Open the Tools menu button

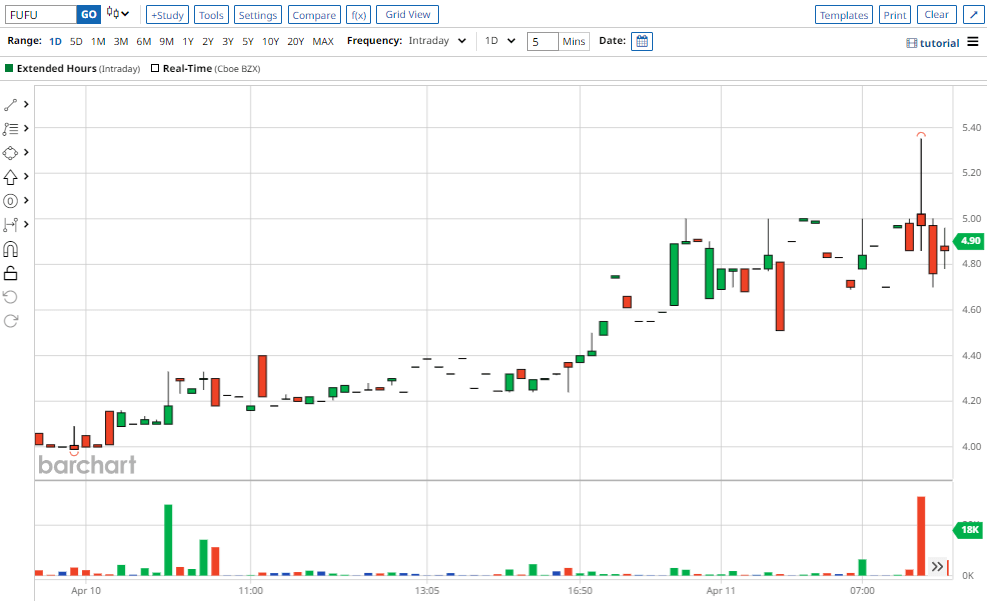coord(211,15)
